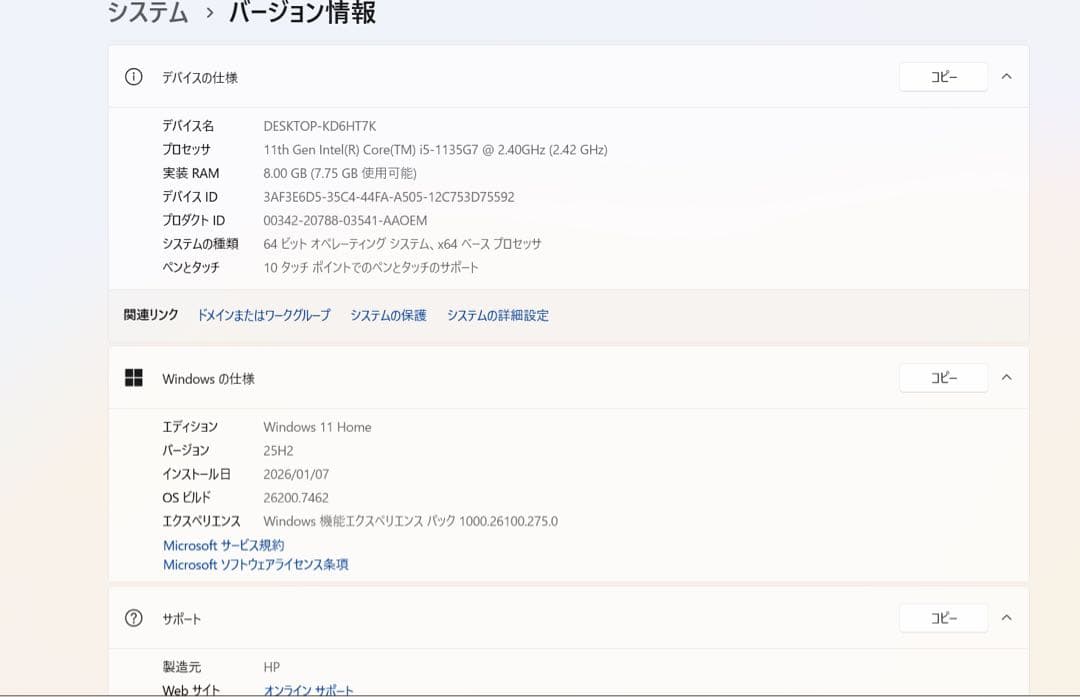Go back to システム breadcrumb

147,12
